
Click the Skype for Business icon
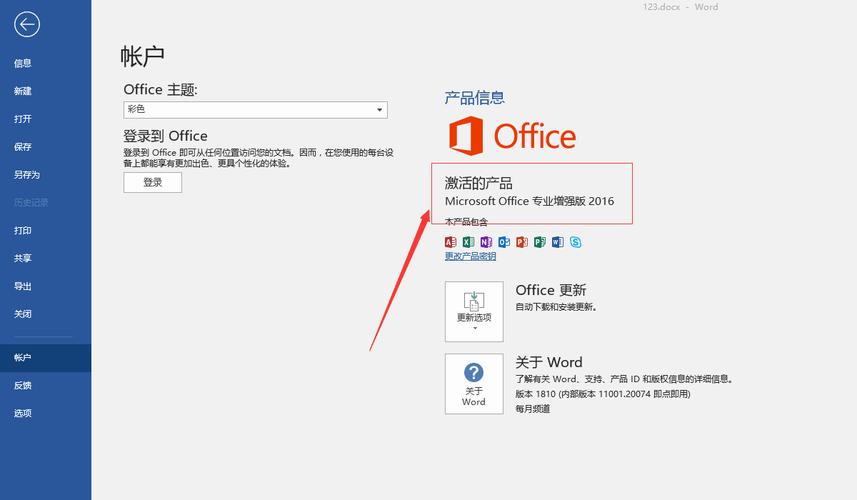576,242
